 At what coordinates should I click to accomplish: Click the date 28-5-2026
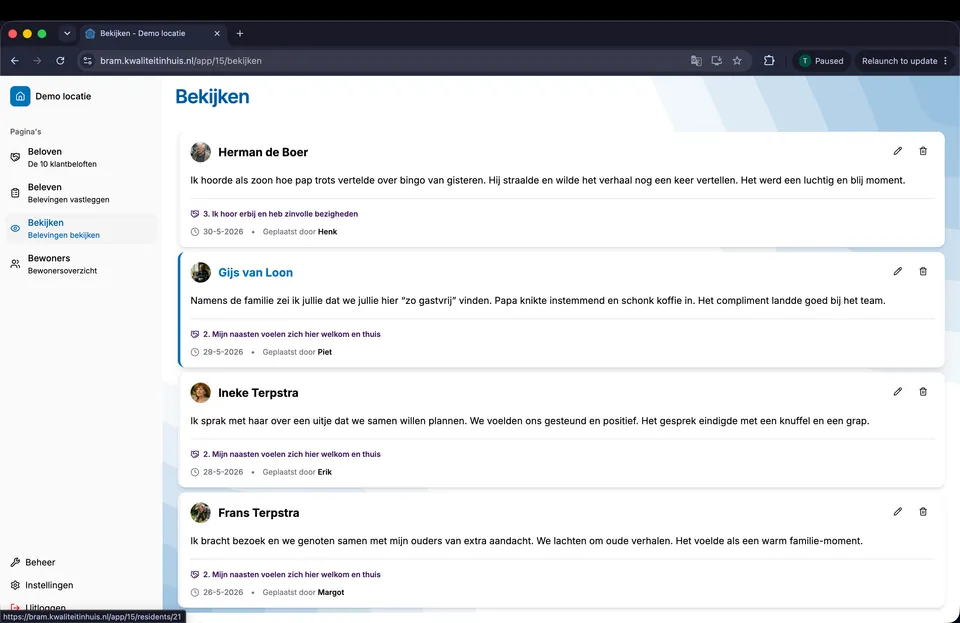223,472
